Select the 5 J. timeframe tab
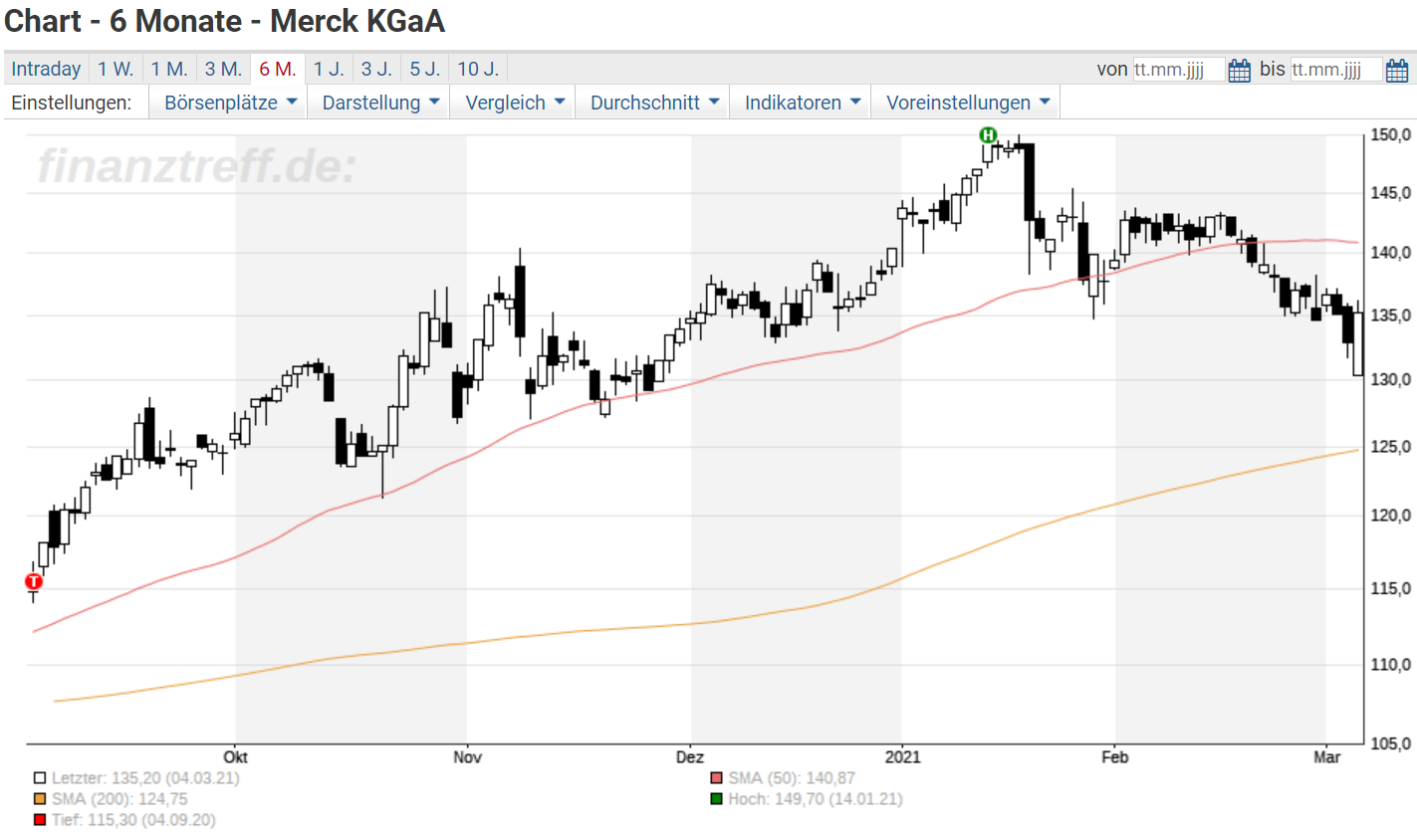This screenshot has width=1417, height=840. (x=425, y=69)
